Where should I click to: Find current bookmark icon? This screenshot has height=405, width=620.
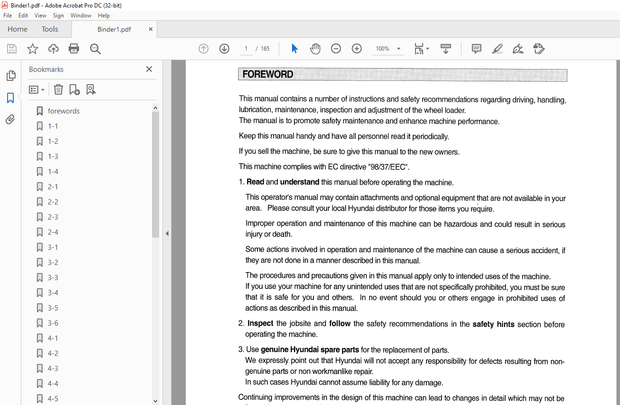(x=91, y=90)
